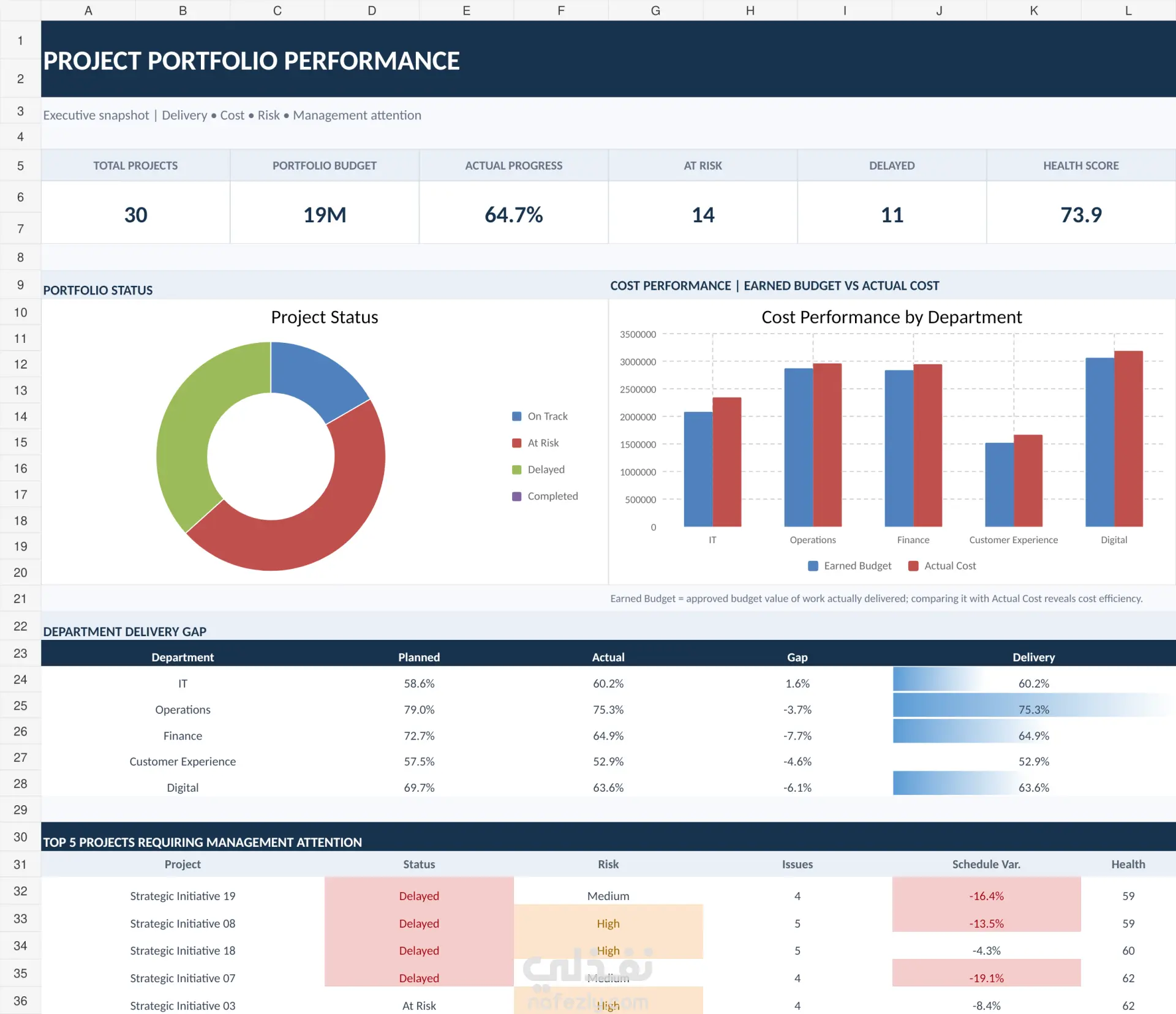
Task: Click the Project Status chart title
Action: (x=325, y=317)
